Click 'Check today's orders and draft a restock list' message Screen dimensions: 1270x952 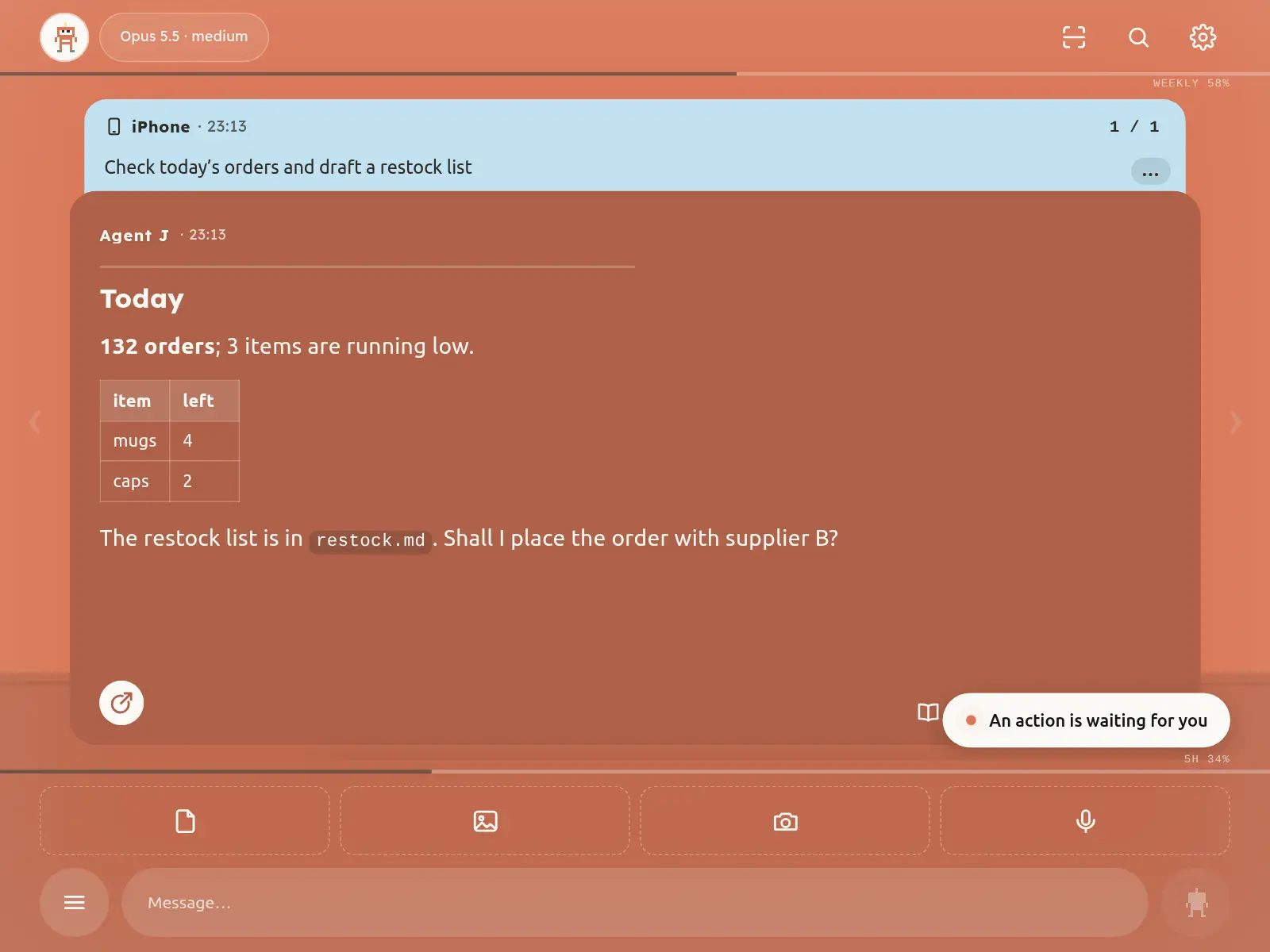288,167
